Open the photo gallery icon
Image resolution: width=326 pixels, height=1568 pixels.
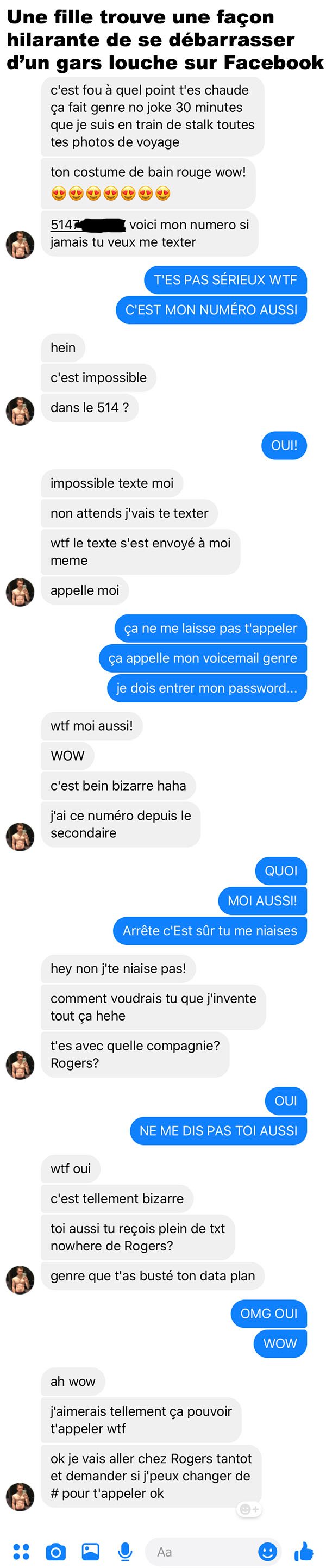coord(91,1551)
